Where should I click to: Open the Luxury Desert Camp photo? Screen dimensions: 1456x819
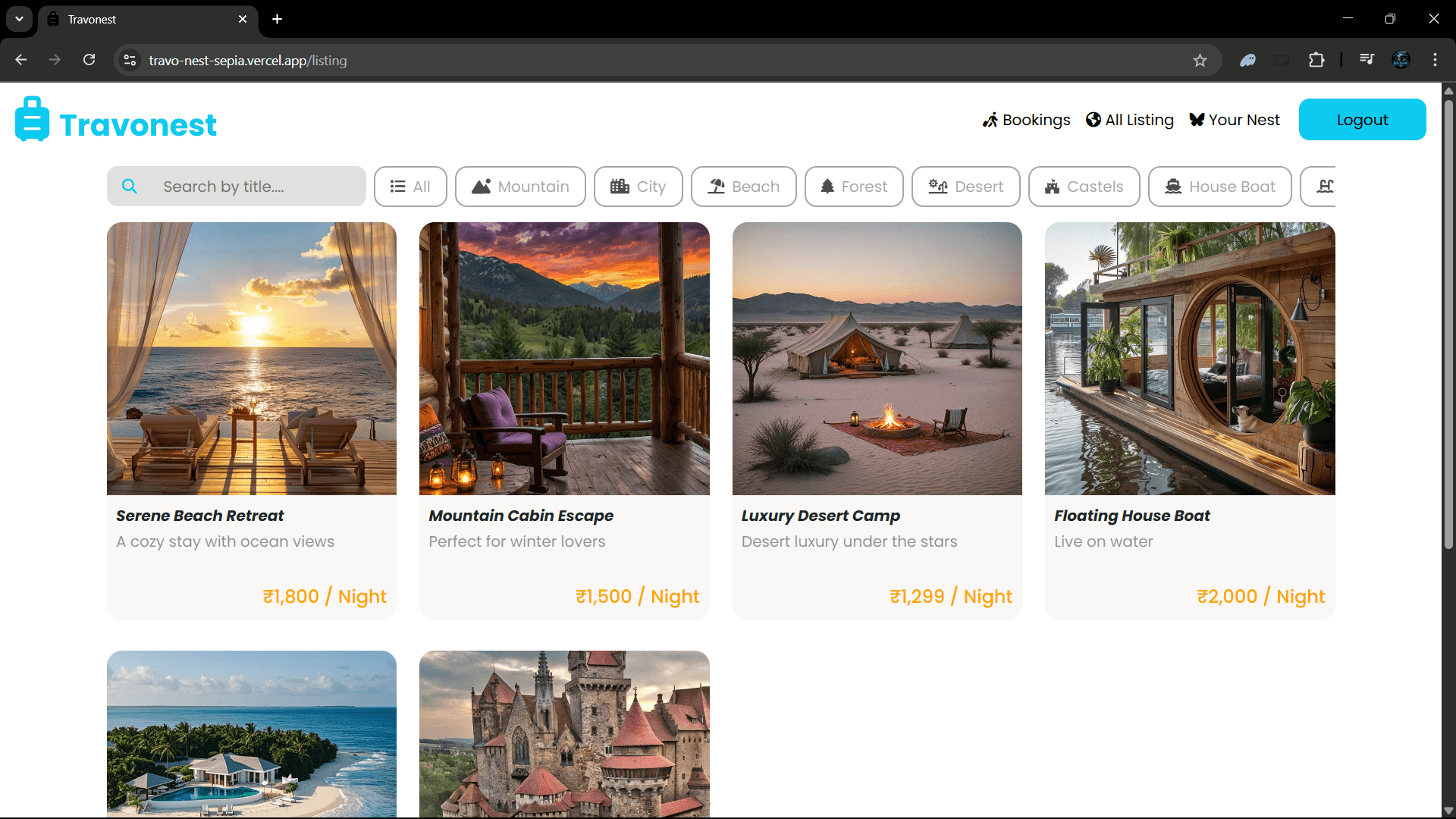(877, 359)
